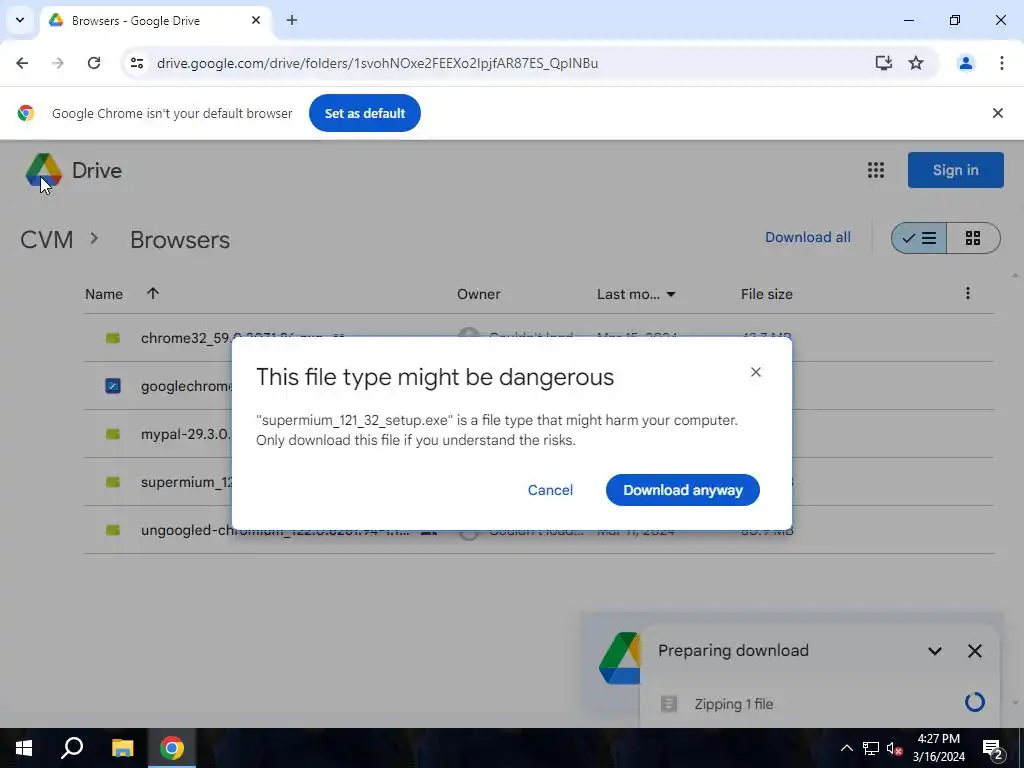View site information icon in address bar
This screenshot has width=1024, height=768.
tap(136, 63)
